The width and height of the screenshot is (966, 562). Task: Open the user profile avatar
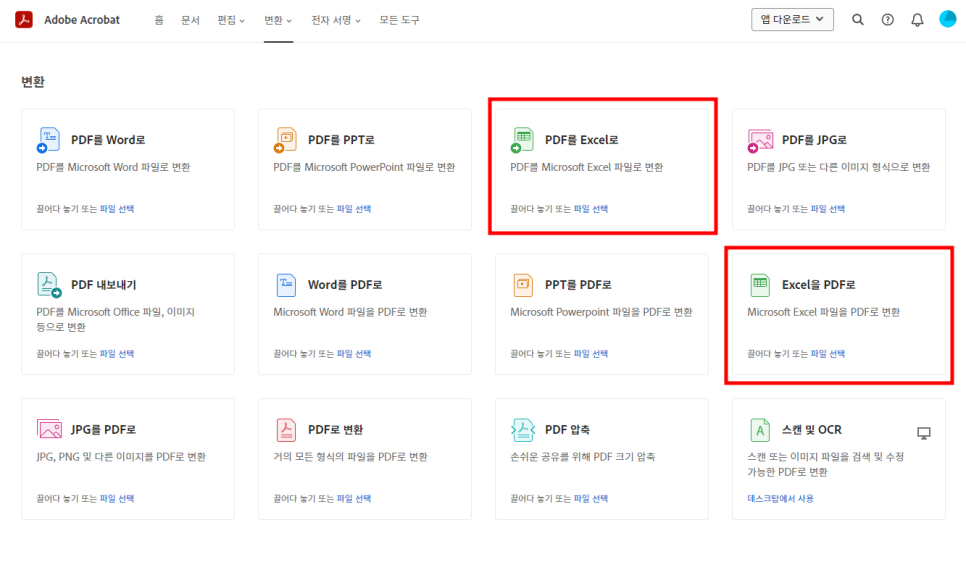coord(948,19)
